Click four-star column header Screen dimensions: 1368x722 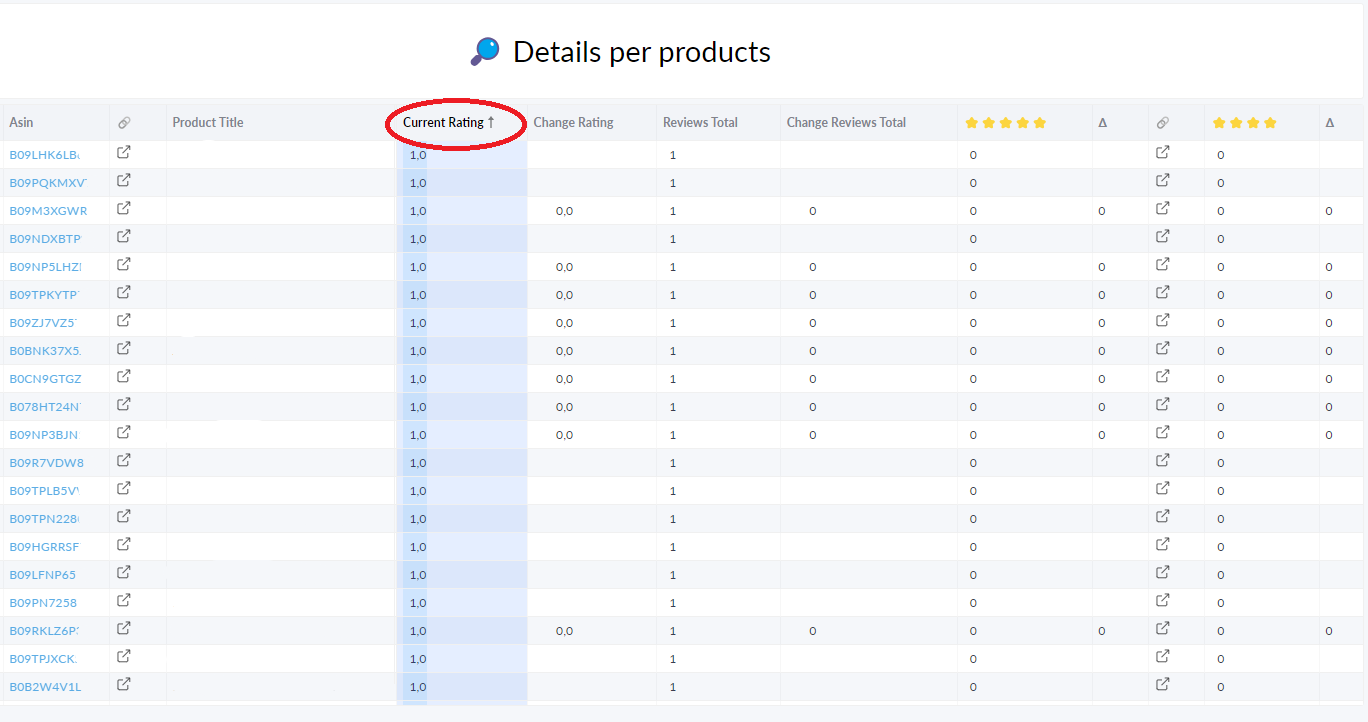1244,123
